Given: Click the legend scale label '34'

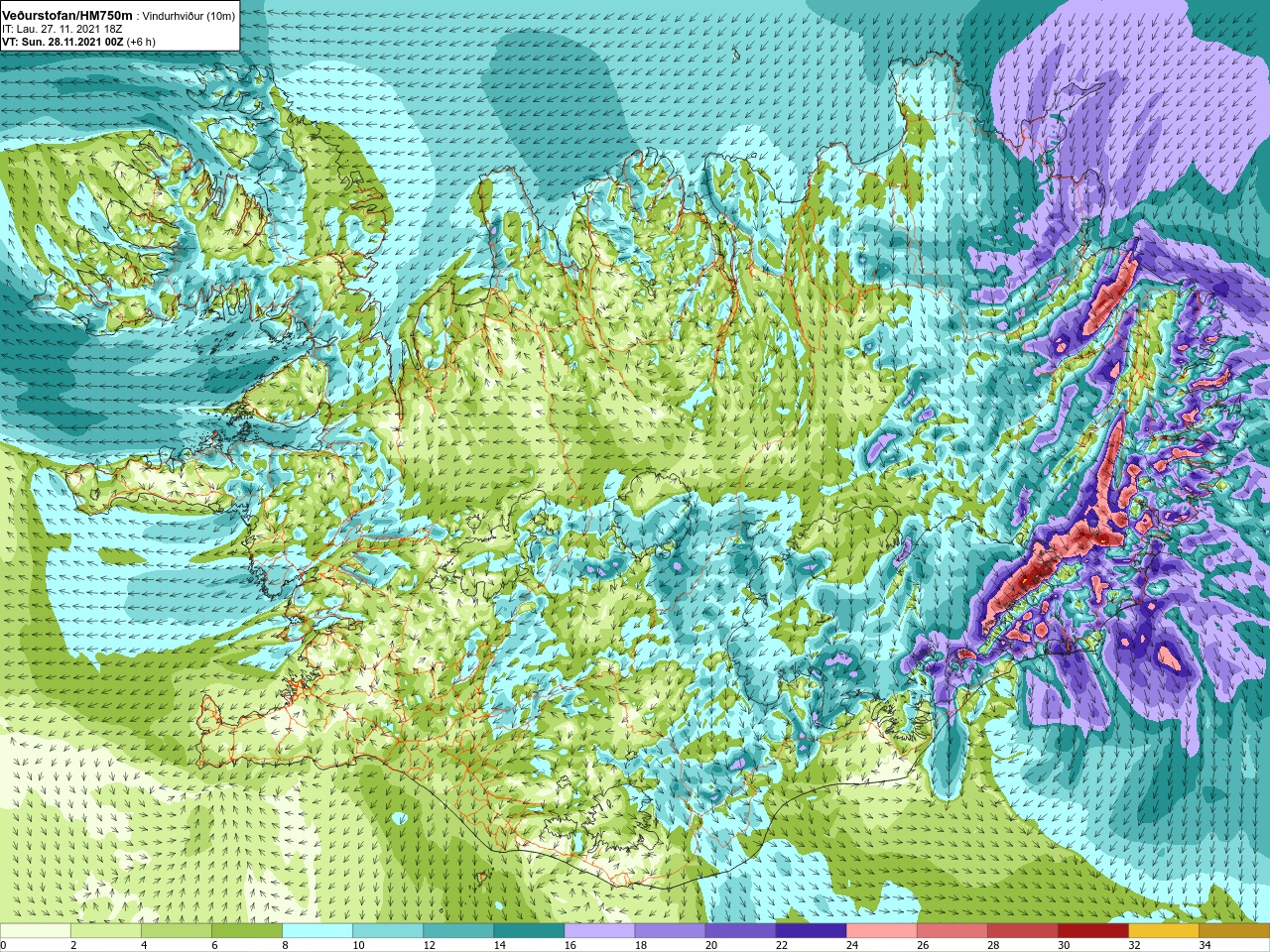Looking at the screenshot, I should pos(1204,945).
